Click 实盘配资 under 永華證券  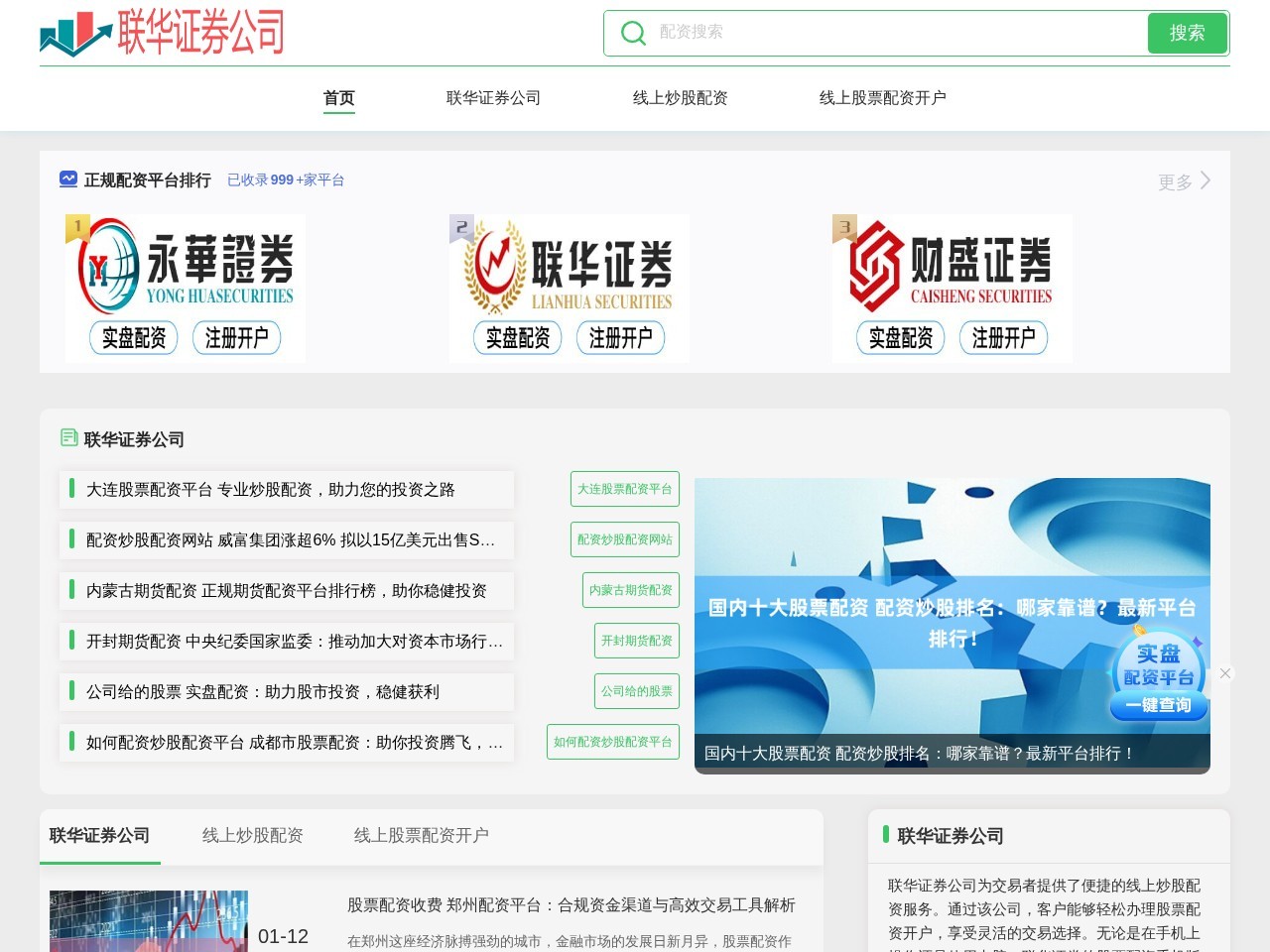[134, 338]
